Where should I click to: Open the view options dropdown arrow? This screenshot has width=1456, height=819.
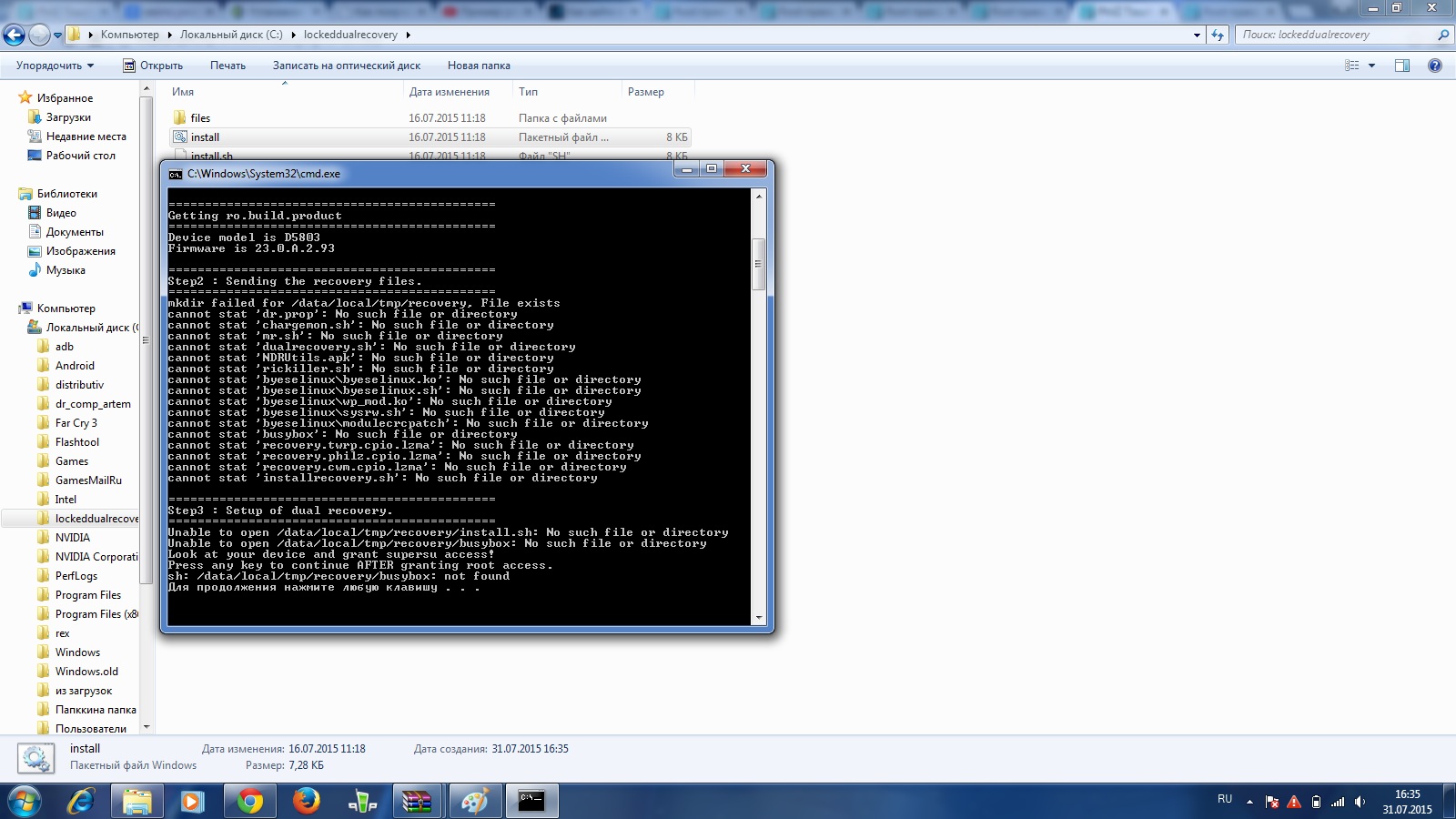click(1371, 66)
